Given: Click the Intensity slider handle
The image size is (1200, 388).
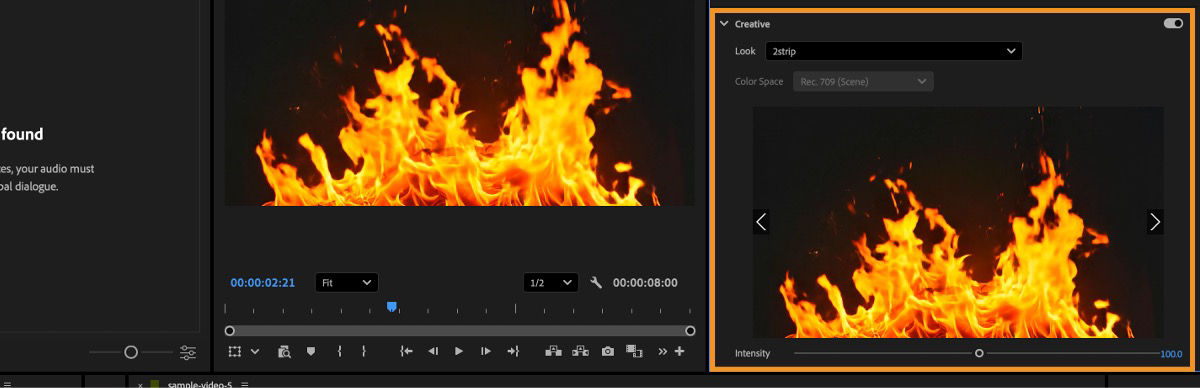Looking at the screenshot, I should pos(979,353).
